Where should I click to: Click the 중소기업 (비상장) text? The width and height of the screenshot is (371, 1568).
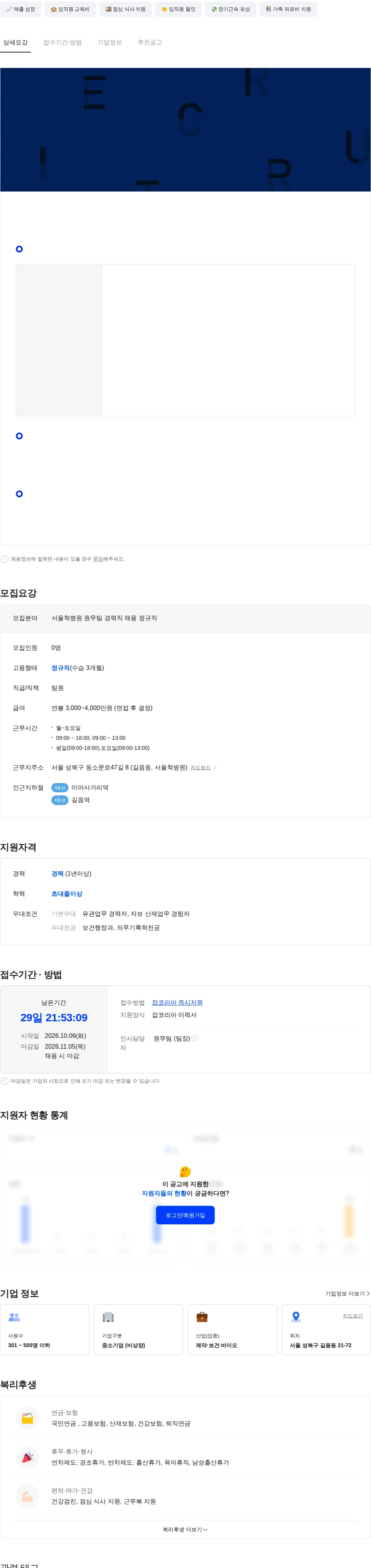[124, 1345]
